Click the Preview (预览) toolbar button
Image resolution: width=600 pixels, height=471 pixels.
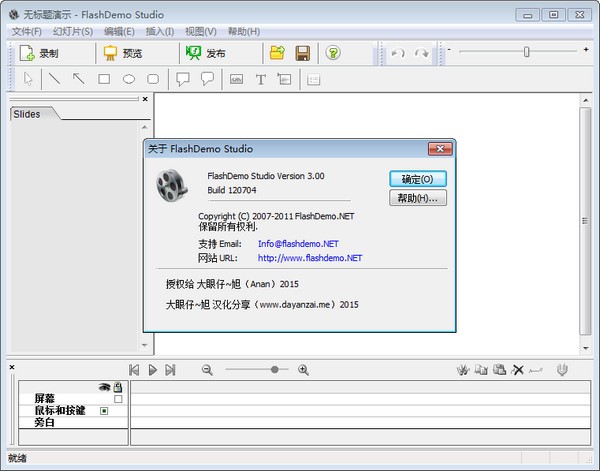click(x=123, y=54)
